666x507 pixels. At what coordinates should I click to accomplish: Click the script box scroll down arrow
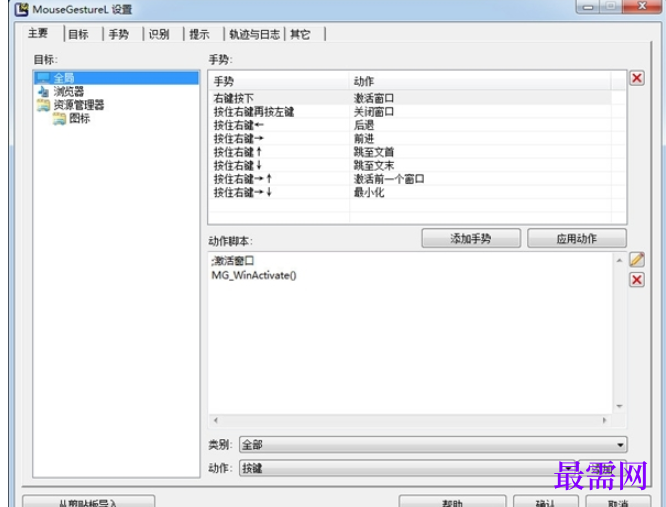pos(619,406)
